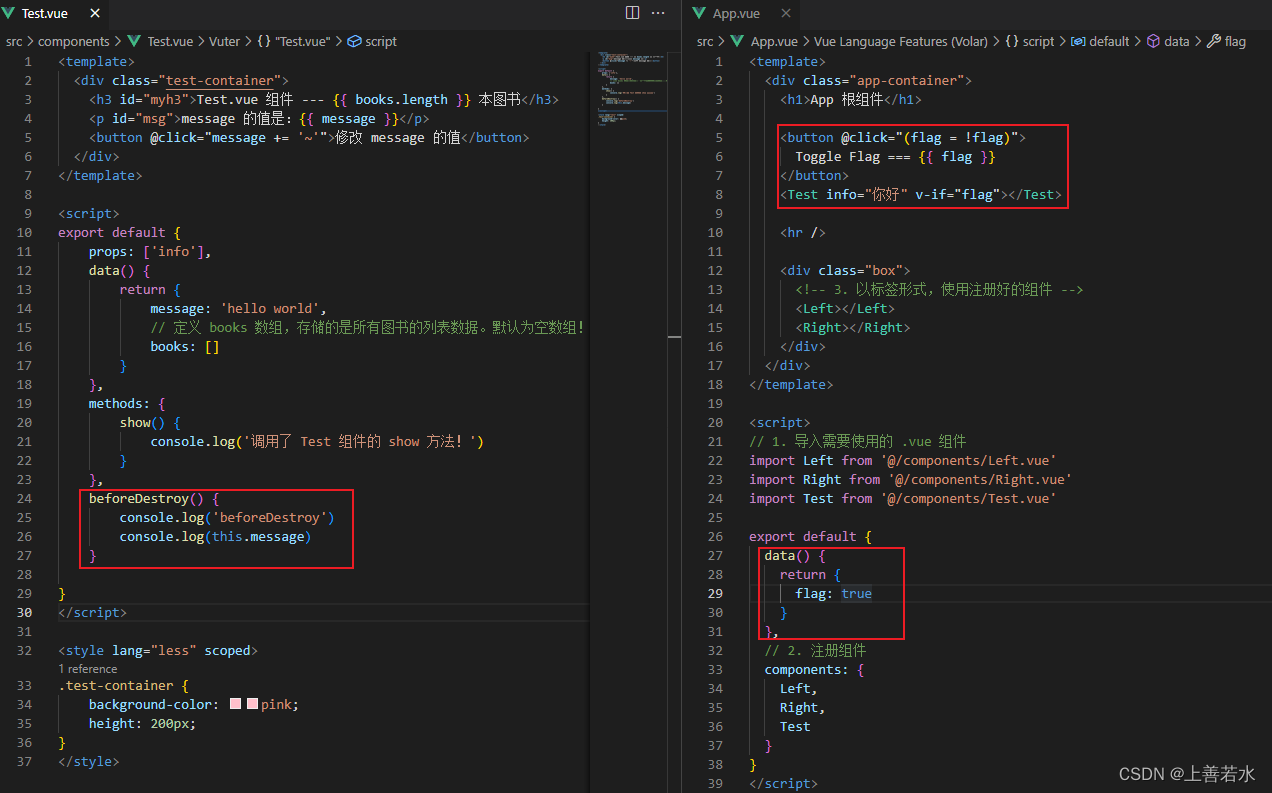Click the data cube icon in the App.vue breadcrumbs

click(x=1153, y=42)
